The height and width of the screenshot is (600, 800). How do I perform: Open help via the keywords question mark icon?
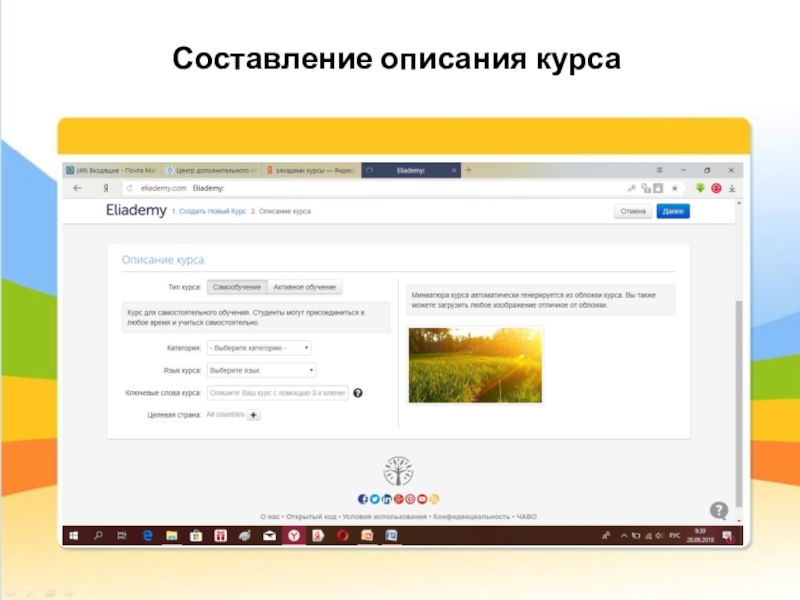click(x=358, y=393)
